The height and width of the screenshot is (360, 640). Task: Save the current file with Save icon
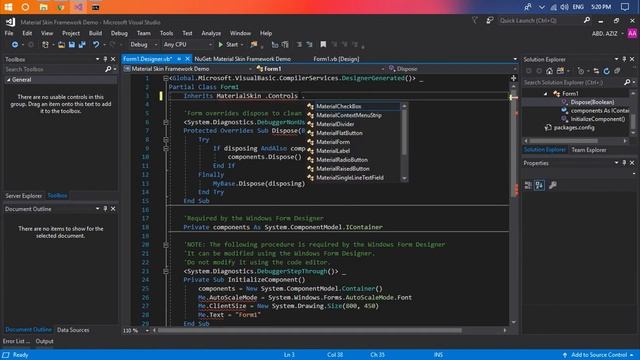pos(71,44)
